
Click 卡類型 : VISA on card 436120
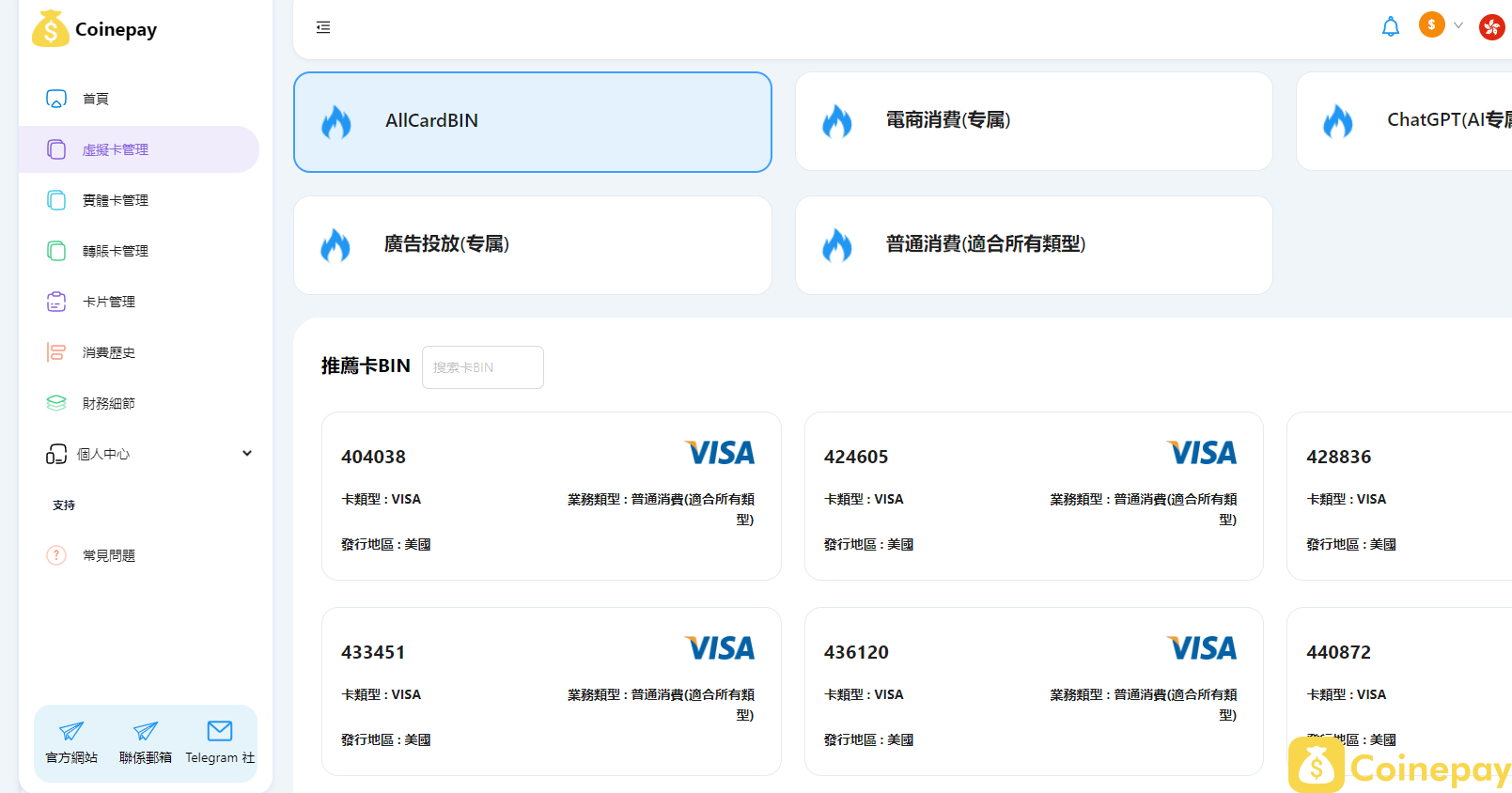(864, 694)
